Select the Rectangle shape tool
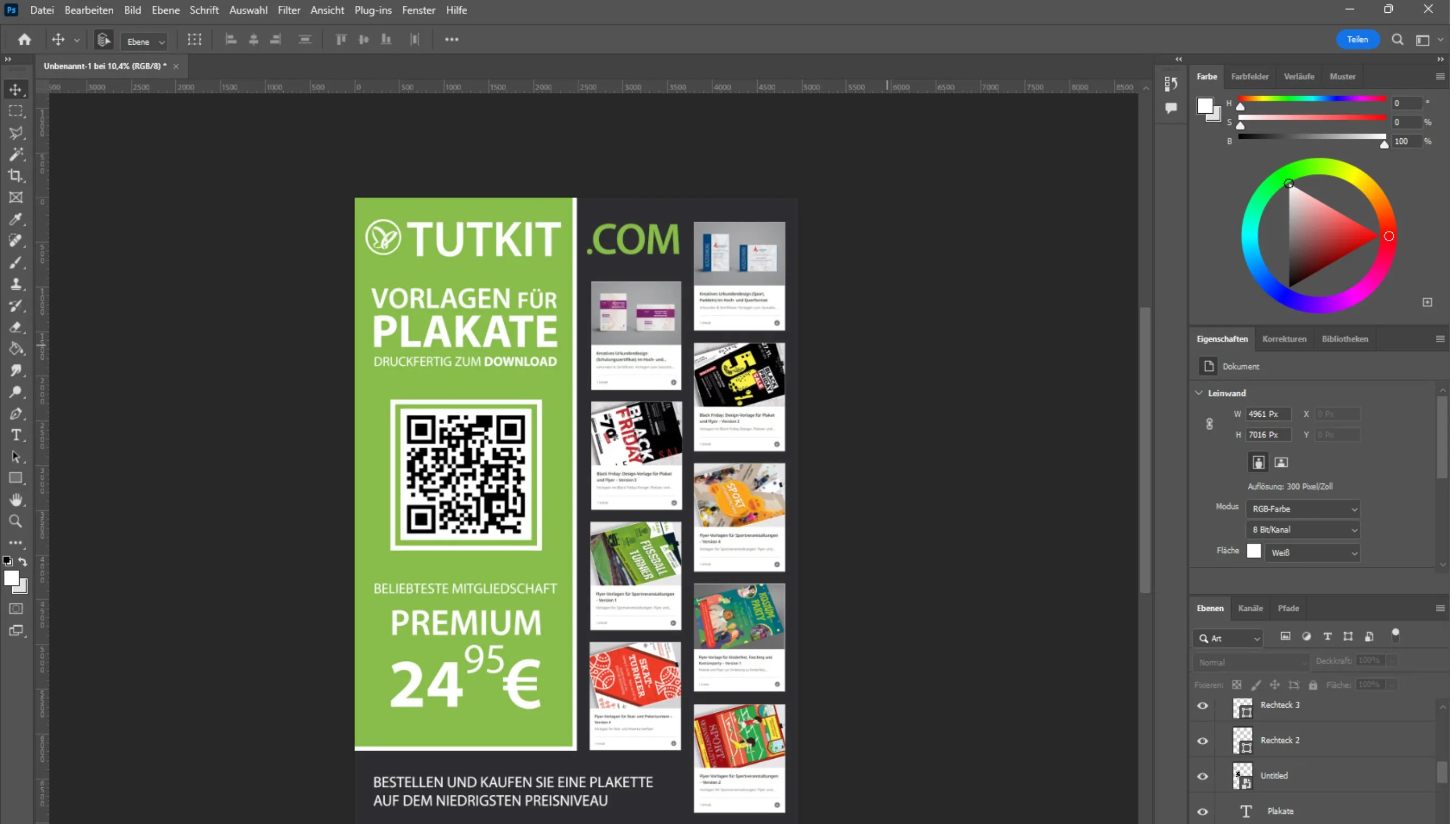This screenshot has width=1456, height=824. point(16,478)
